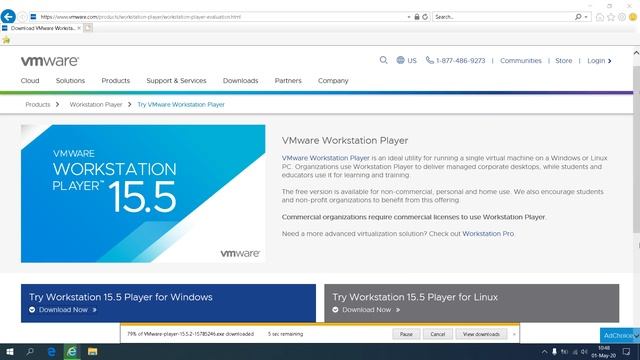Open the Support & Services menu
Image resolution: width=640 pixels, height=360 pixels.
tap(176, 80)
